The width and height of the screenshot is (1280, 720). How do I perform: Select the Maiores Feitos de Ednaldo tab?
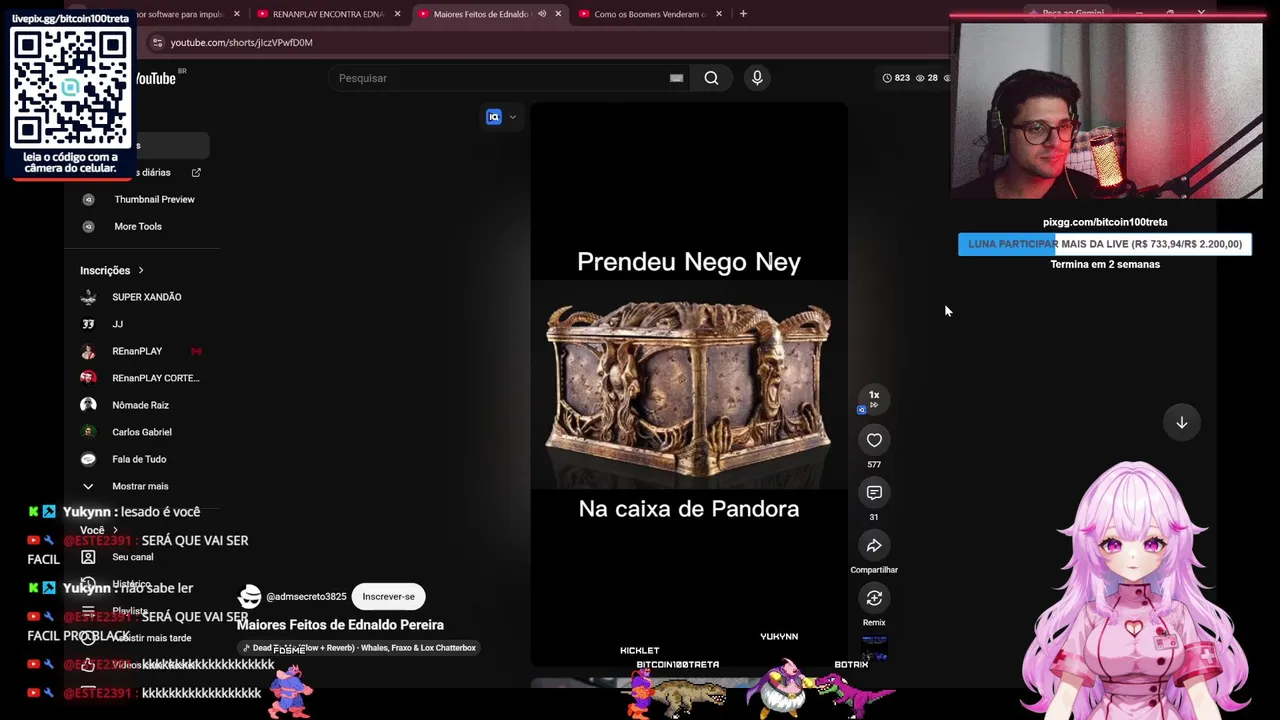[490, 14]
